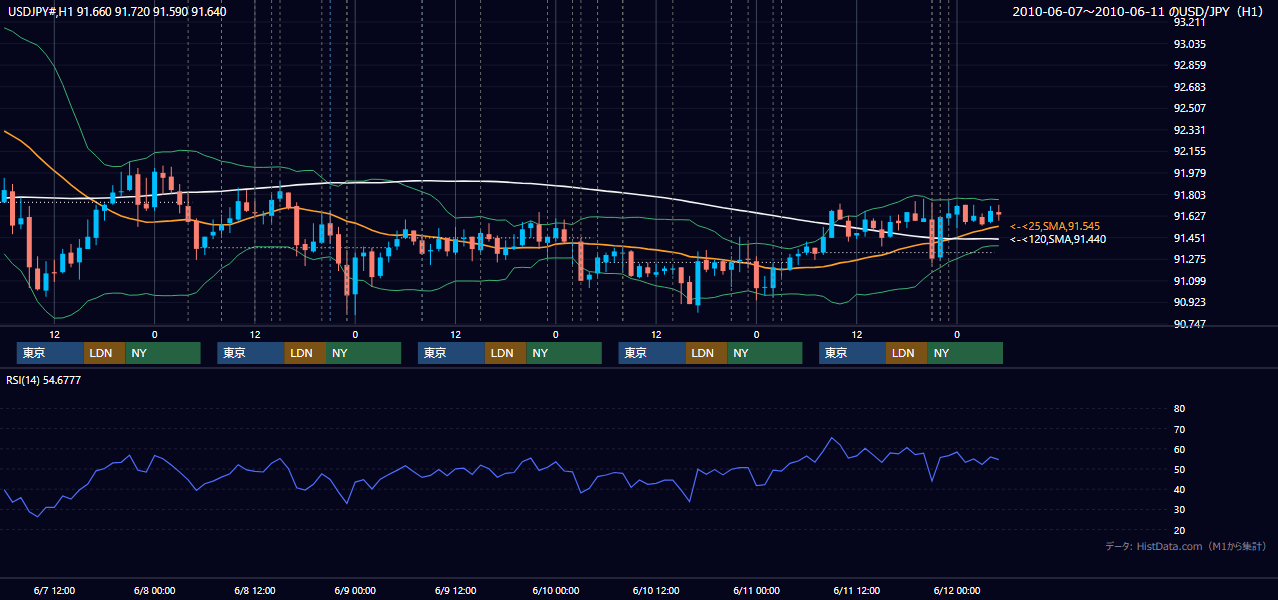
Task: Click the 91.627 price axis label
Action: tap(1189, 216)
